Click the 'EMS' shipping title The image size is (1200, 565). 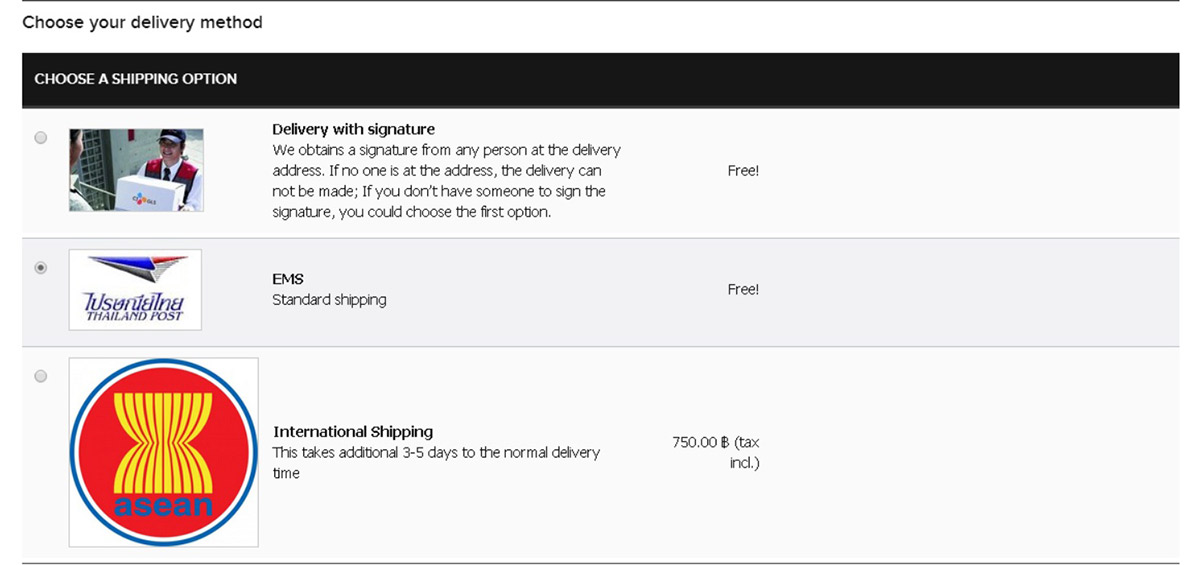pos(288,279)
